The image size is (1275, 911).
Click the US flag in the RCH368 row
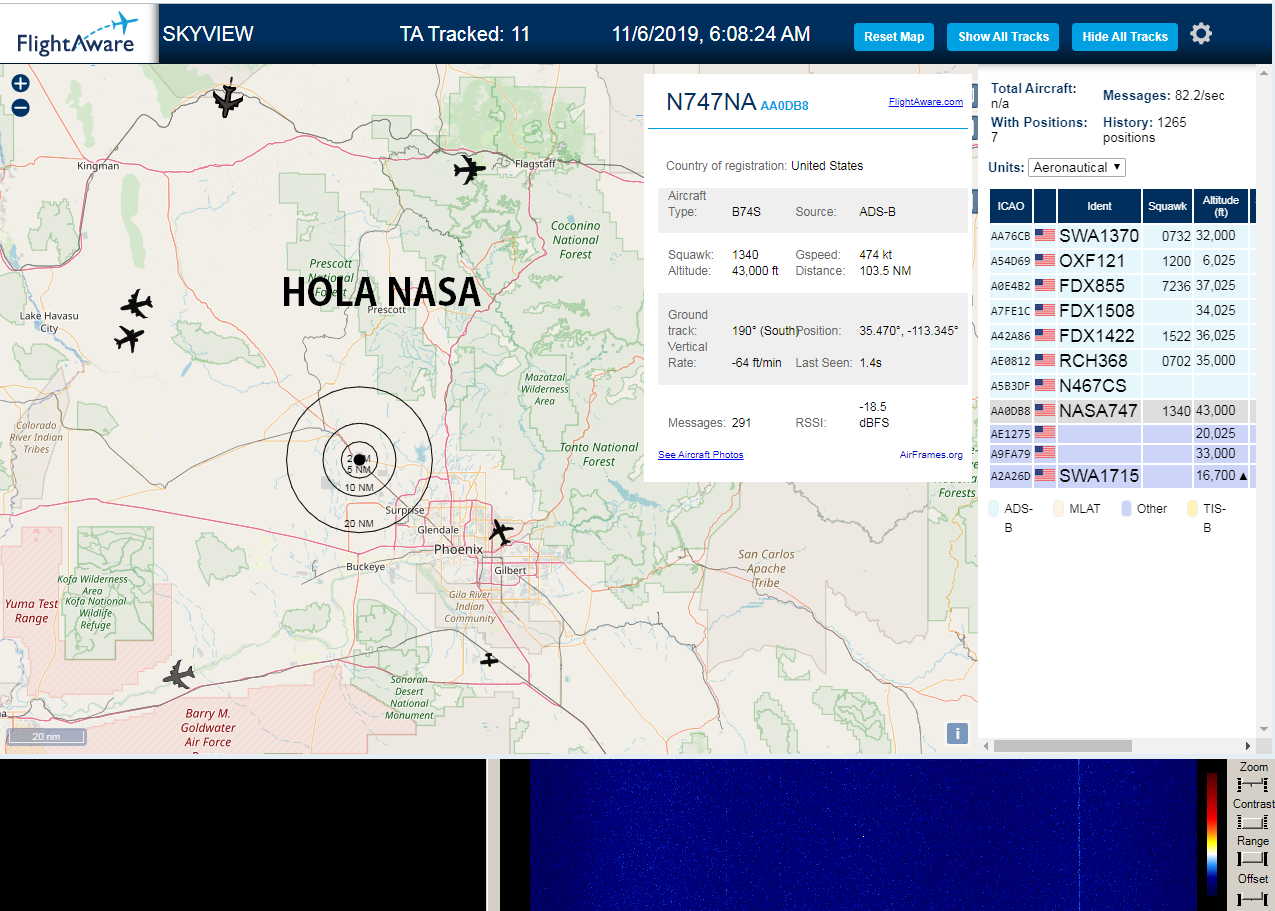point(1045,360)
